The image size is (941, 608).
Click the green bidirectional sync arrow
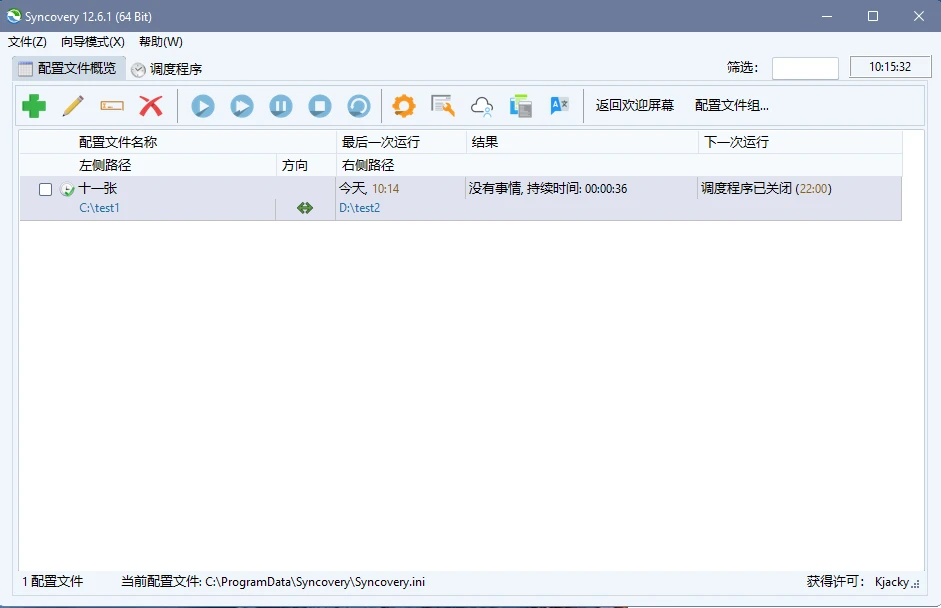pos(305,208)
